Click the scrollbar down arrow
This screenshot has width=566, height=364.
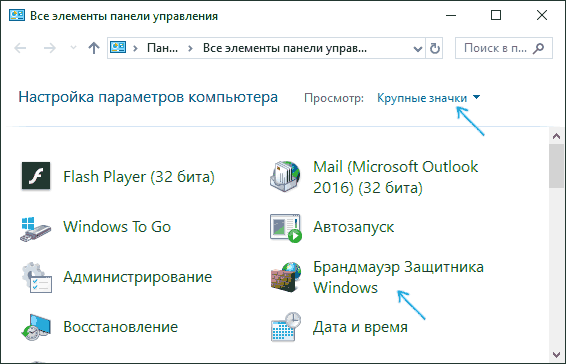556,355
